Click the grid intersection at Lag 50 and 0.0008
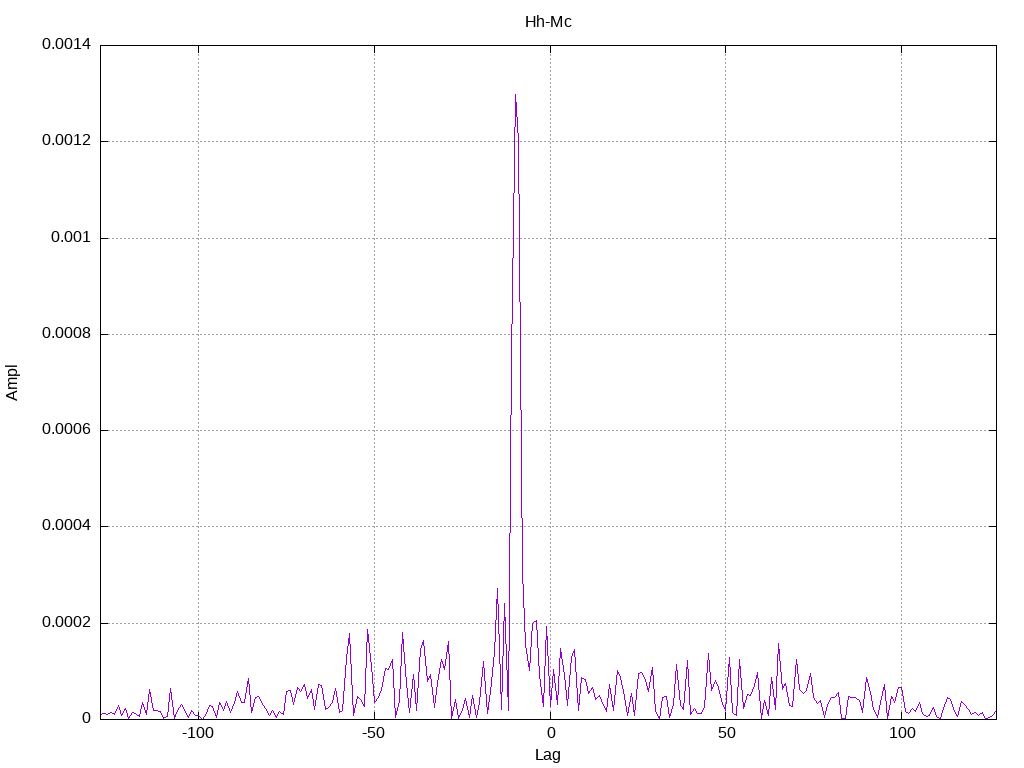Viewport: 1024px width, 768px height. click(x=726, y=334)
